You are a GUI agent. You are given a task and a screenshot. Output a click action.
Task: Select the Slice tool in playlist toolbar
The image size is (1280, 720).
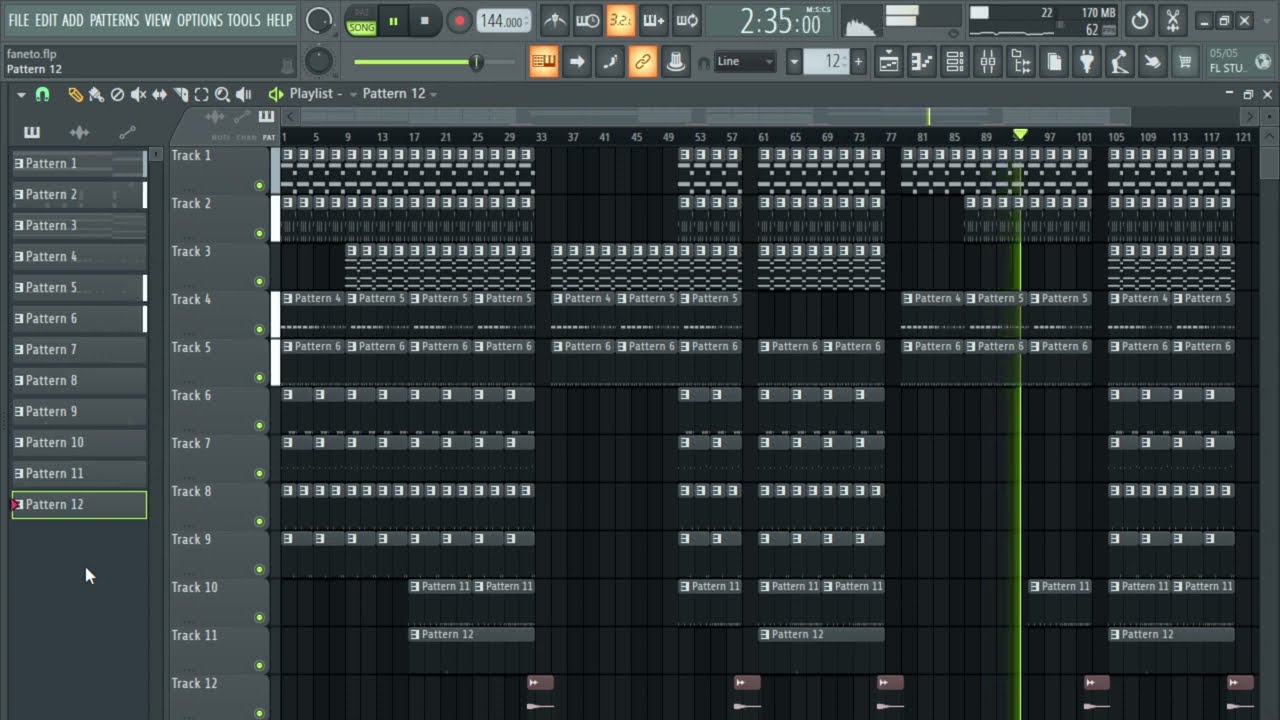[x=181, y=94]
